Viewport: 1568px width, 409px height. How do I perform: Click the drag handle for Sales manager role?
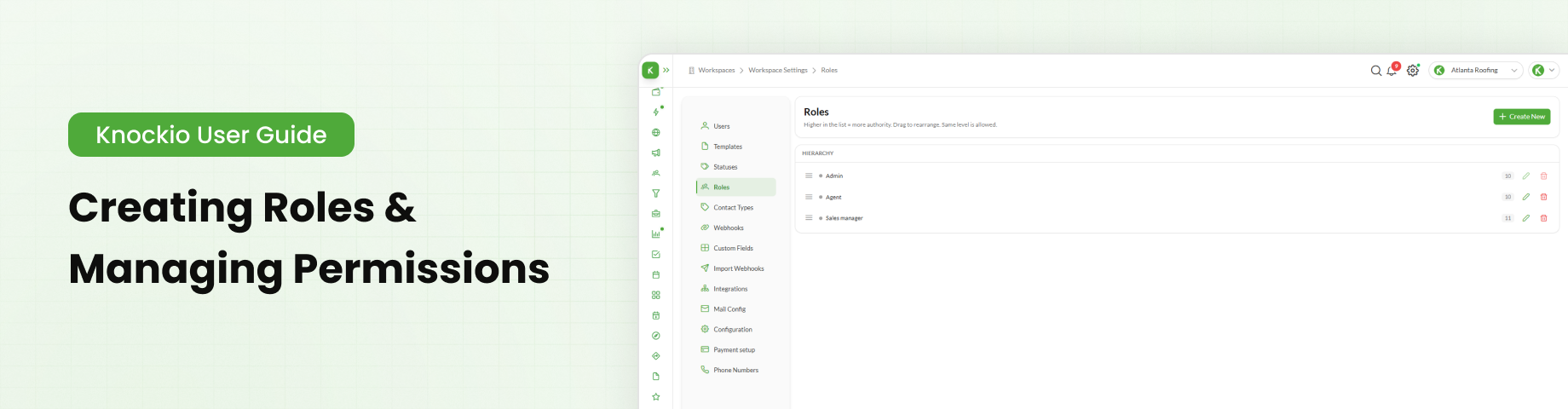(809, 218)
